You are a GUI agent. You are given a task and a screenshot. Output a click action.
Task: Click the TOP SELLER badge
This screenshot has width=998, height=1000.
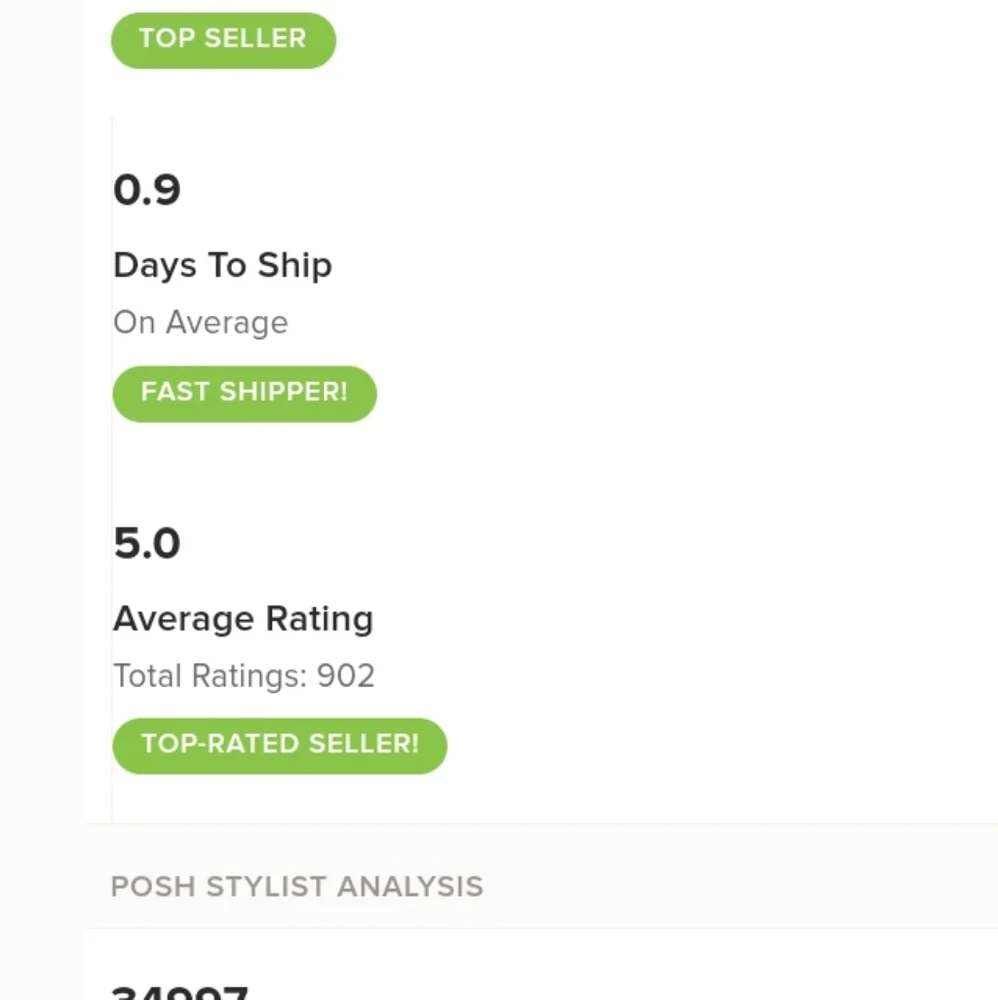click(223, 40)
